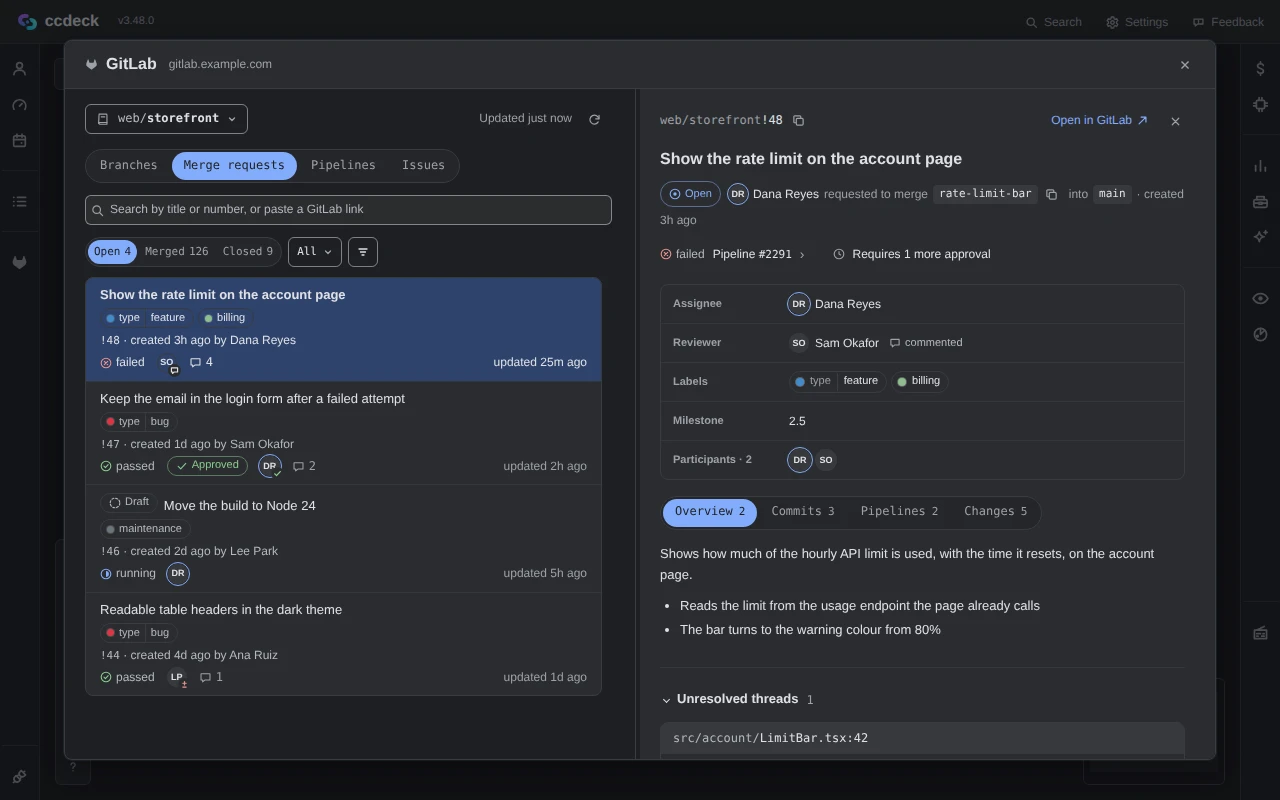This screenshot has width=1280, height=800.
Task: Open the Changes 5 tab
Action: [995, 512]
